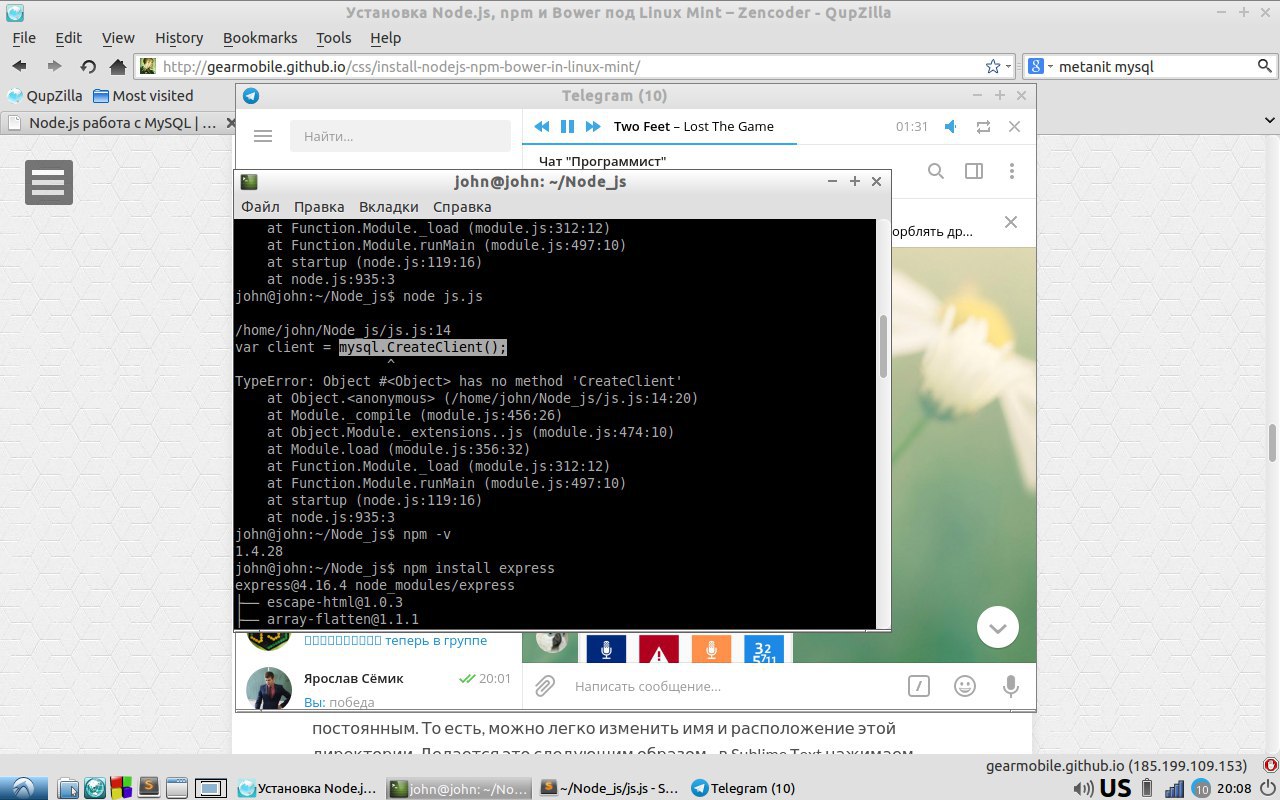This screenshot has height=800, width=1280.
Task: Open QupZilla Tools menu
Action: (334, 38)
